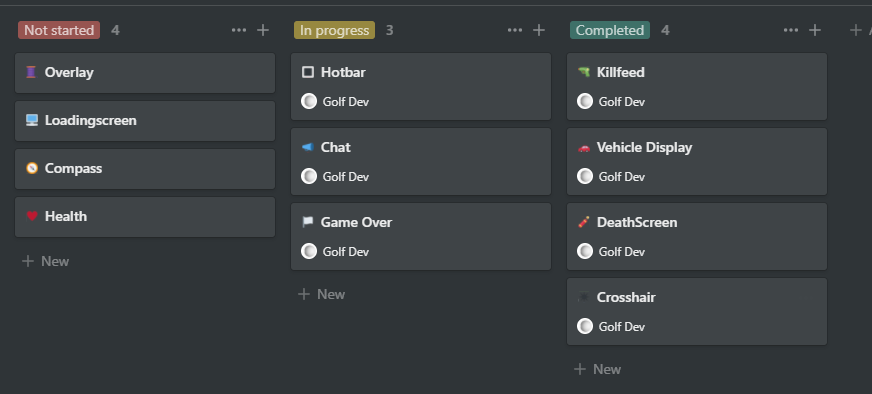Select the yellow In progress status tag
This screenshot has width=872, height=394.
[x=334, y=30]
